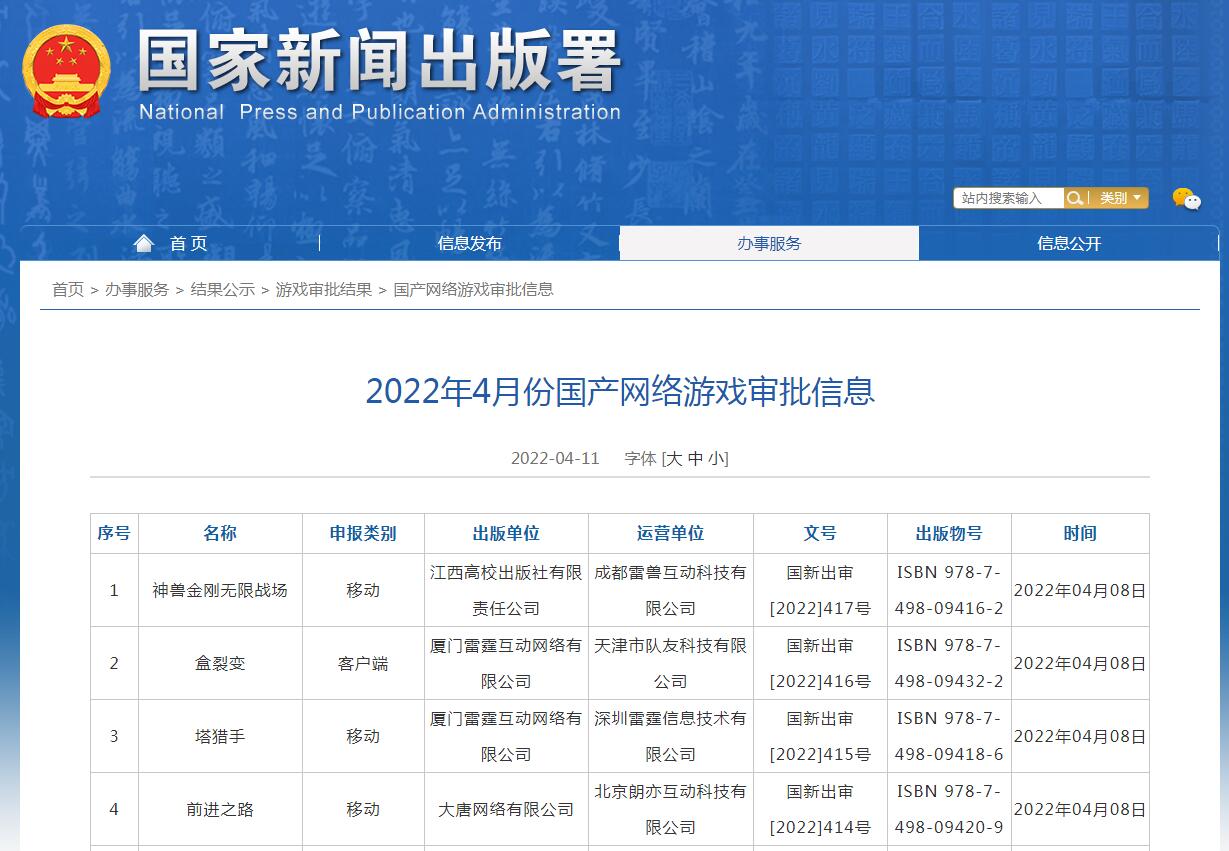1229x851 pixels.
Task: Set font size to 小
Action: [716, 458]
